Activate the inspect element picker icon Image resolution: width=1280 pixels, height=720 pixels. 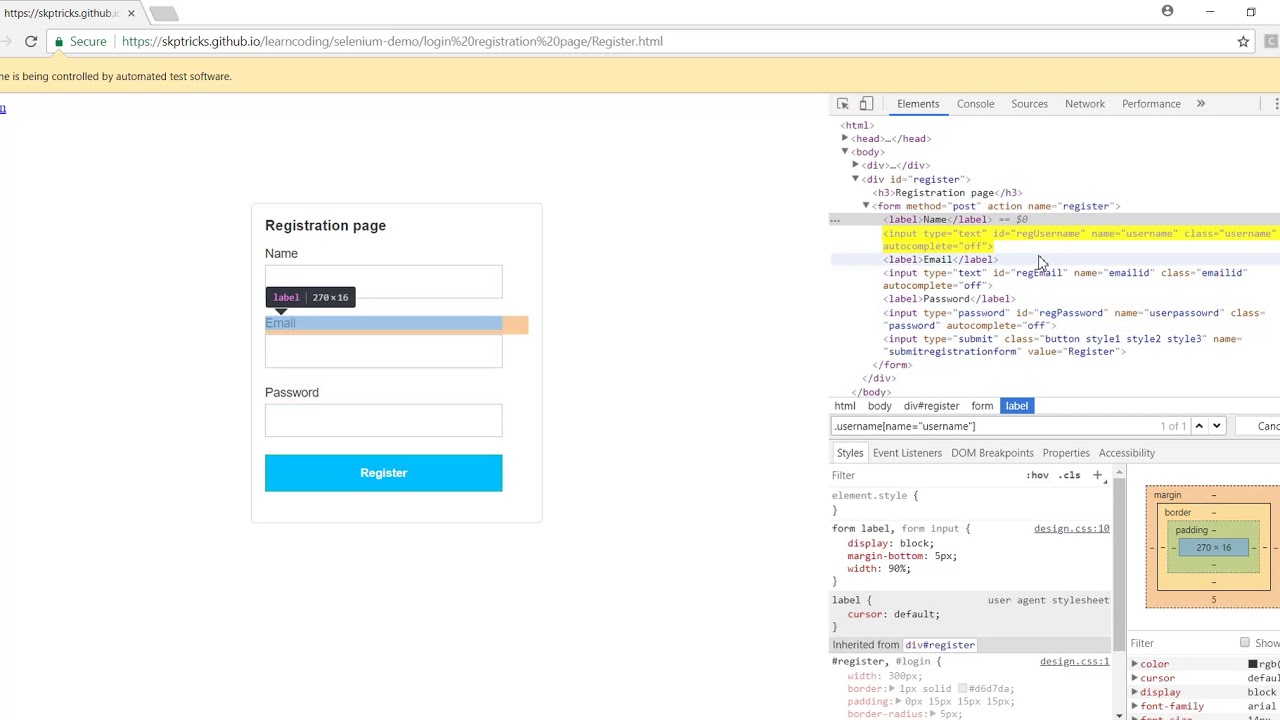tap(843, 104)
